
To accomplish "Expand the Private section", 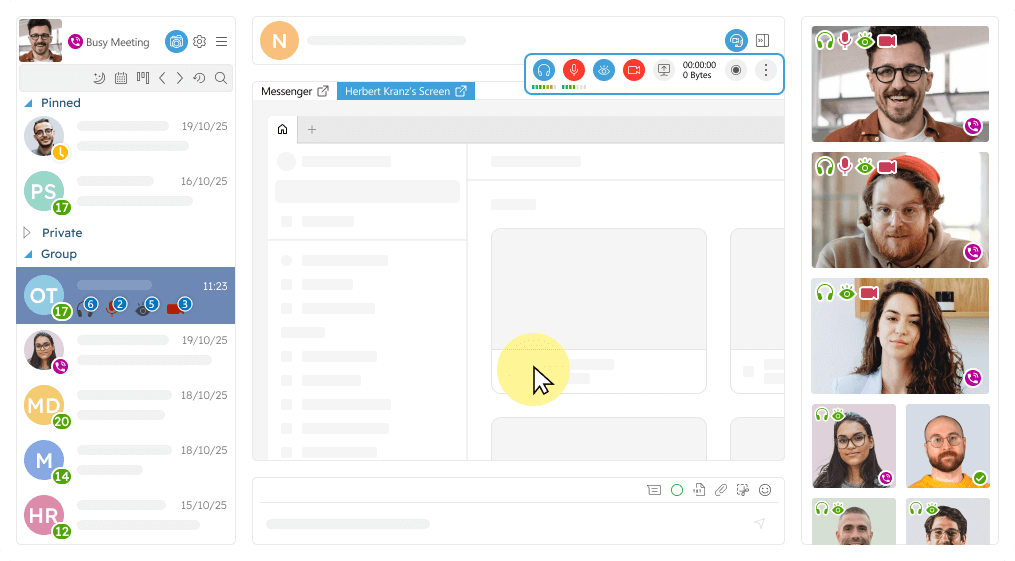I will (27, 232).
